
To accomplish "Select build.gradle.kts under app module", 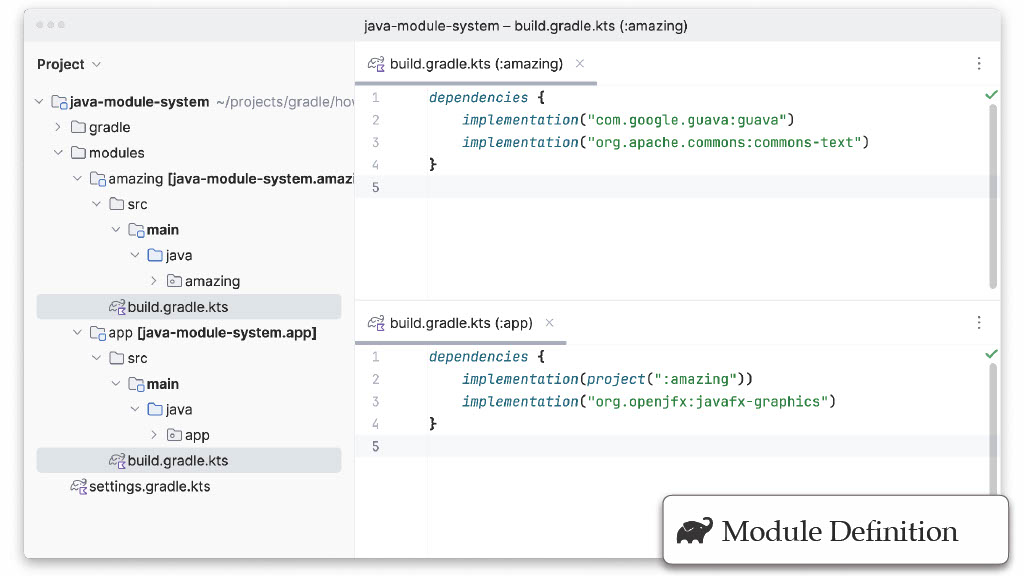I will 189,460.
